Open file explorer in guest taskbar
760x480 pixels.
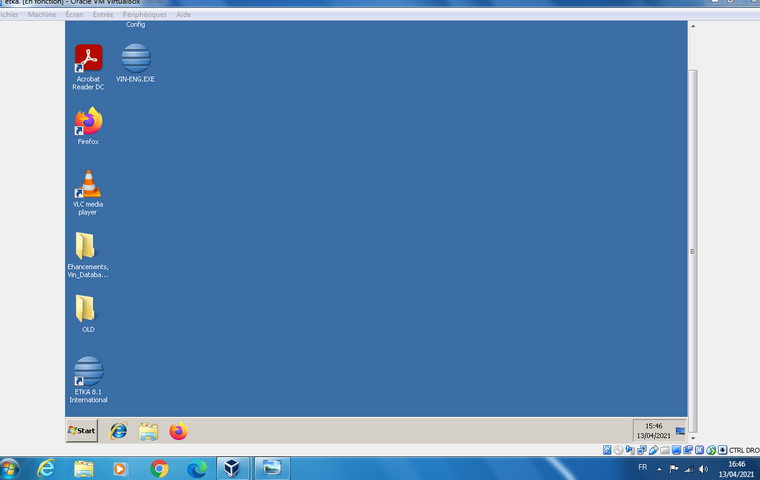[x=148, y=431]
